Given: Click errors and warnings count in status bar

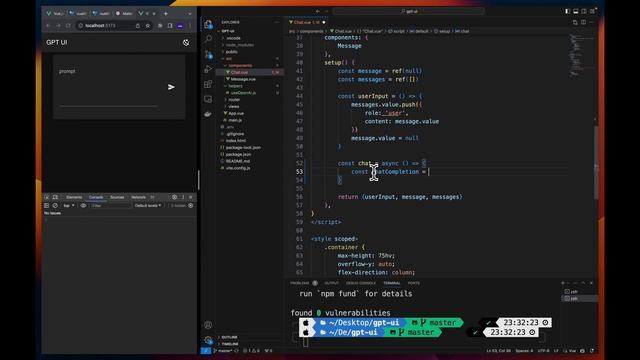Looking at the screenshot, I should (251, 351).
